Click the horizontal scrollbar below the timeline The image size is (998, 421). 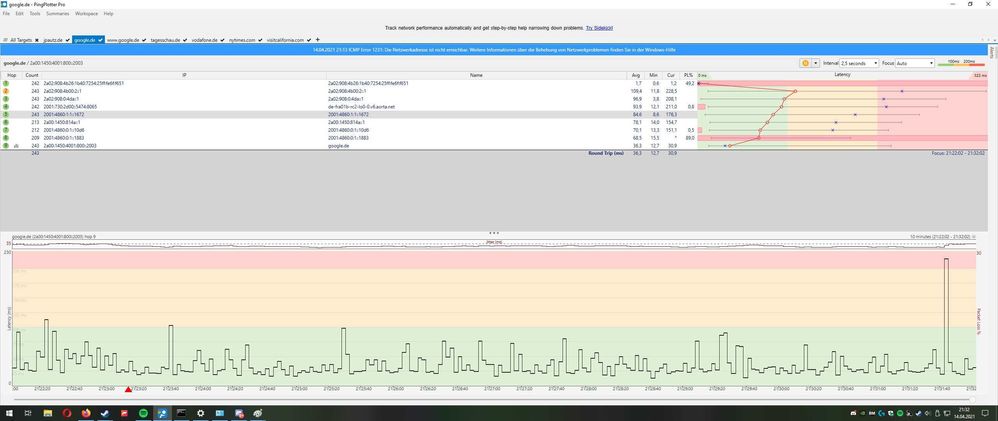(x=493, y=399)
